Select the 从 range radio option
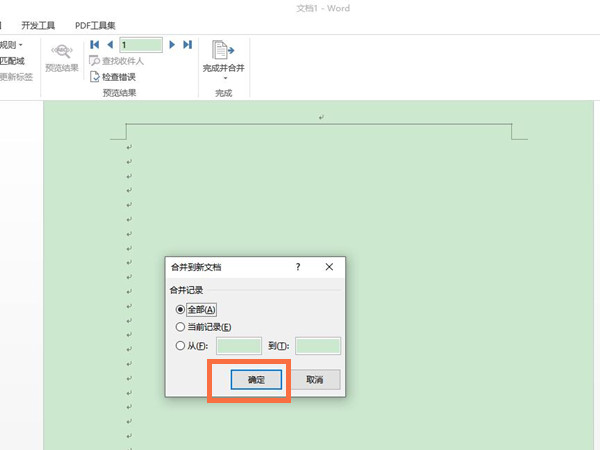Image resolution: width=600 pixels, height=450 pixels. pyautogui.click(x=180, y=346)
